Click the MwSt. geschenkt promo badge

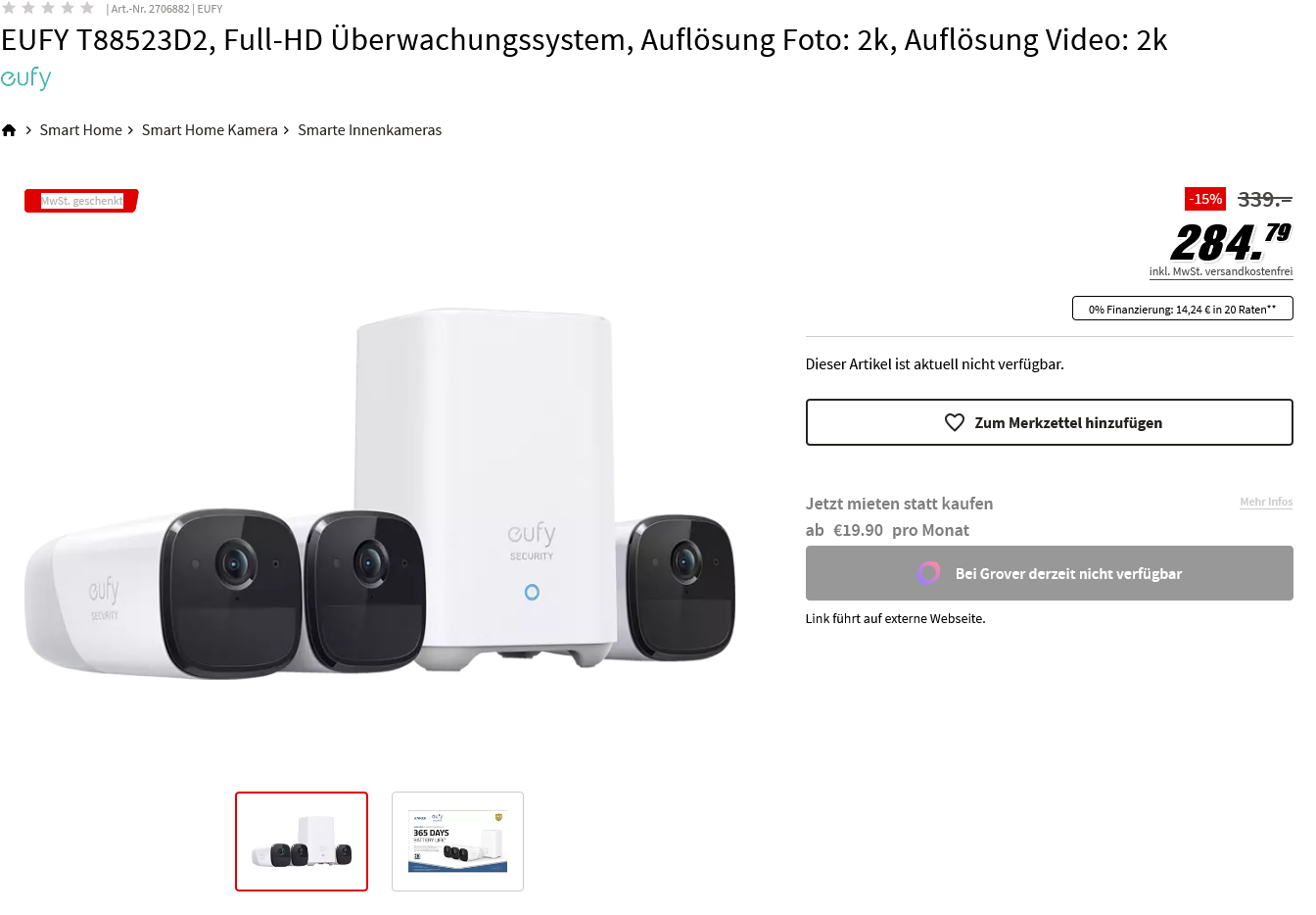pos(82,201)
